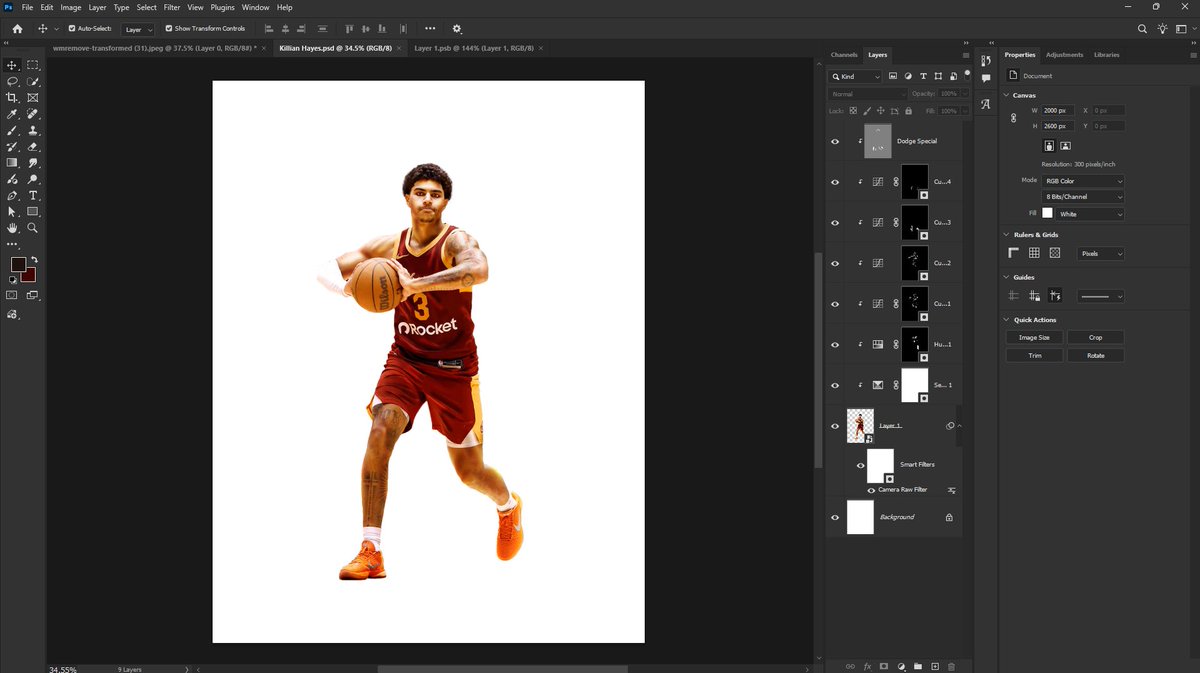The image size is (1200, 673).
Task: Toggle the rulers icon in Properties
Action: [1013, 253]
